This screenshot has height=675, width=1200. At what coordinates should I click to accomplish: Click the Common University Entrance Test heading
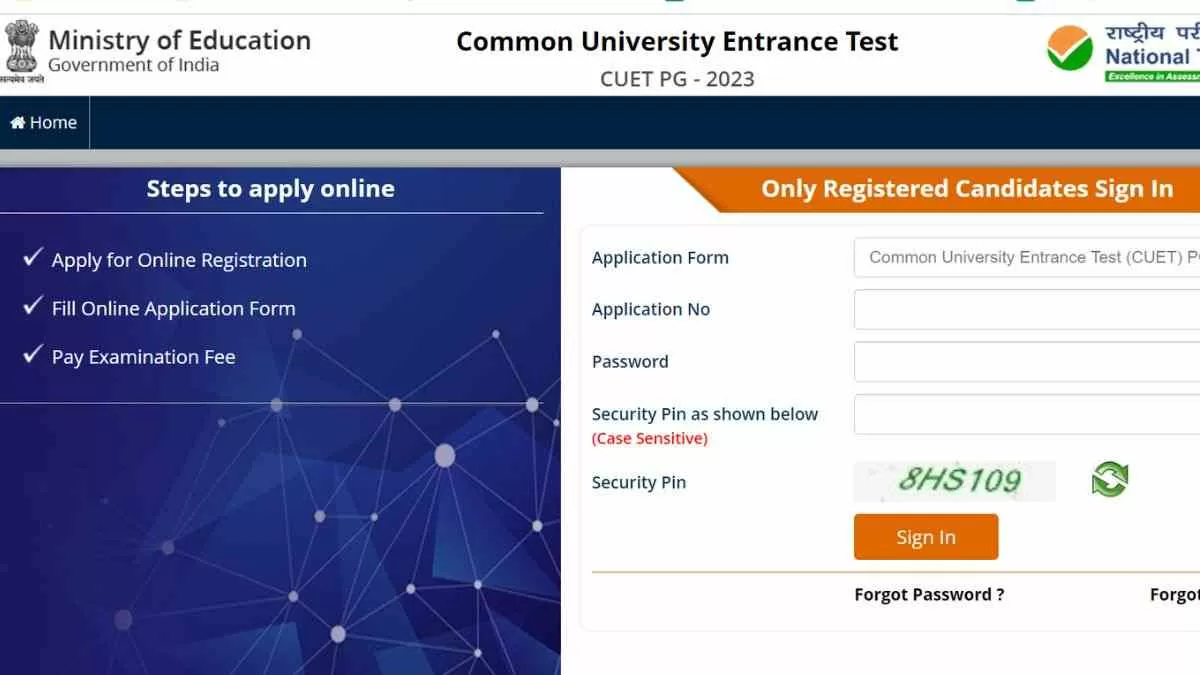pyautogui.click(x=677, y=41)
